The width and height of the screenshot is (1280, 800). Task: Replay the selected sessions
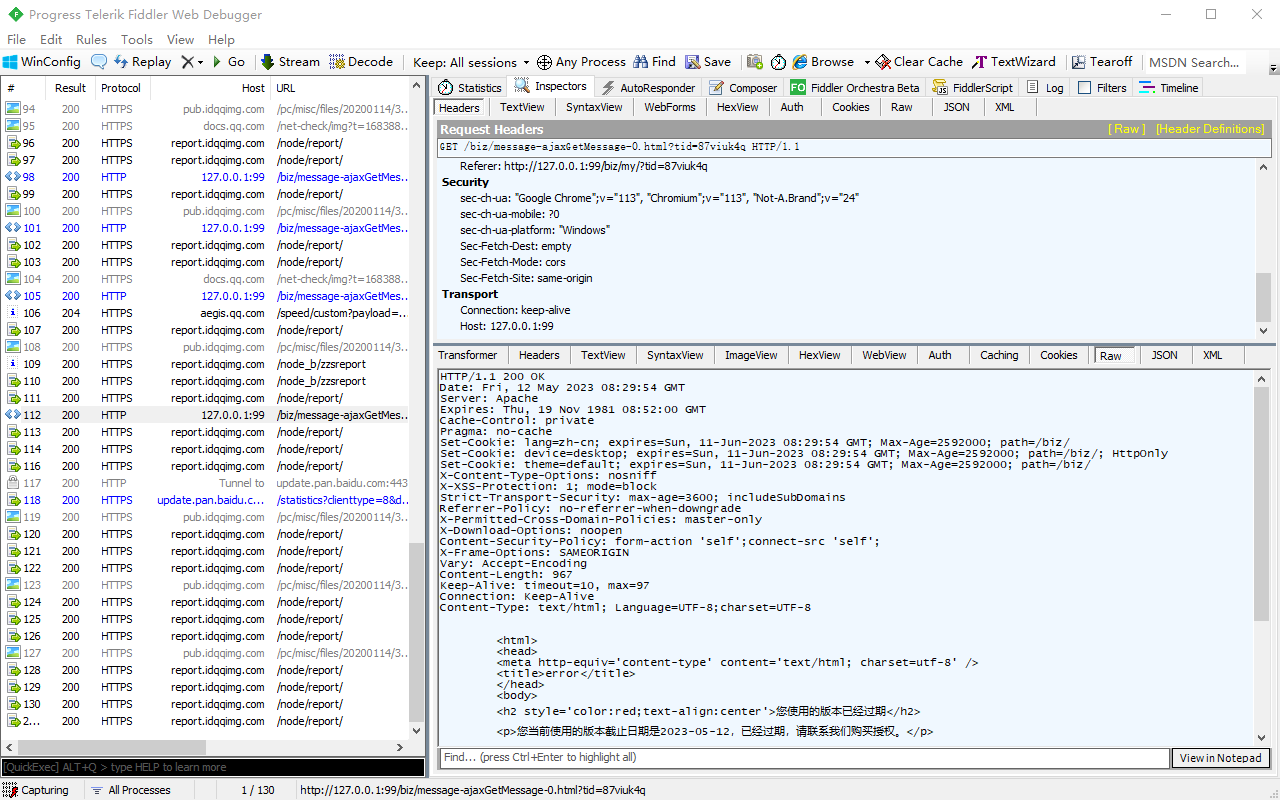tap(142, 62)
